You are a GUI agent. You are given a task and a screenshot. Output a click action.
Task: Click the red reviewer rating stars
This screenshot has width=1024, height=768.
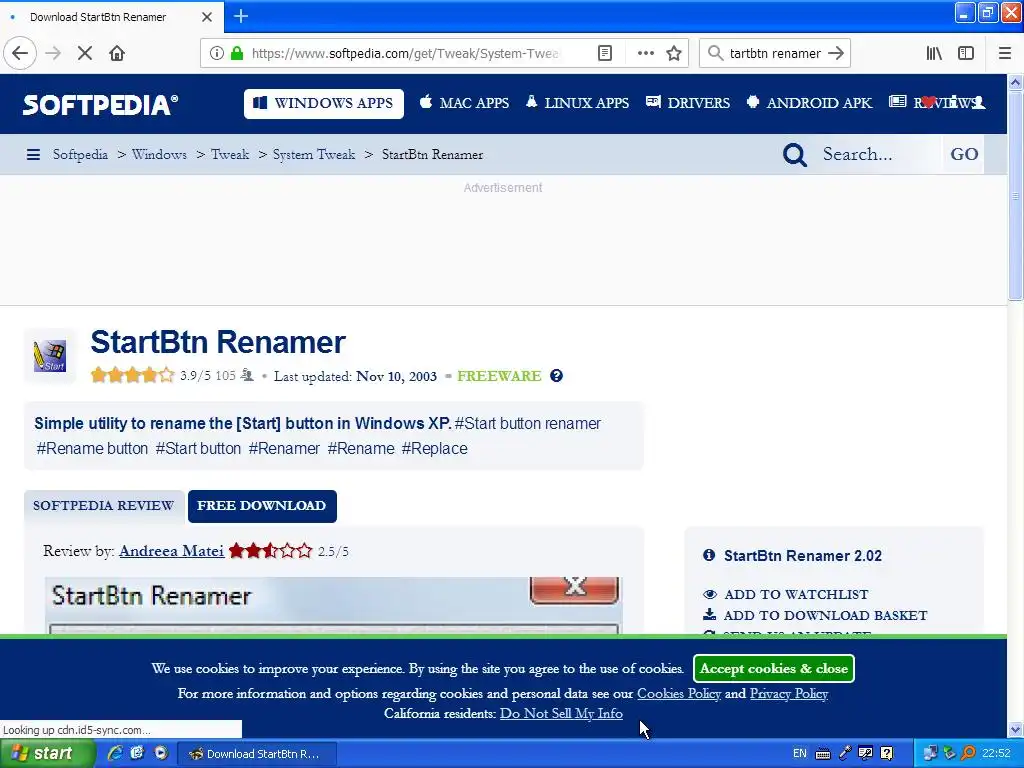pos(270,551)
